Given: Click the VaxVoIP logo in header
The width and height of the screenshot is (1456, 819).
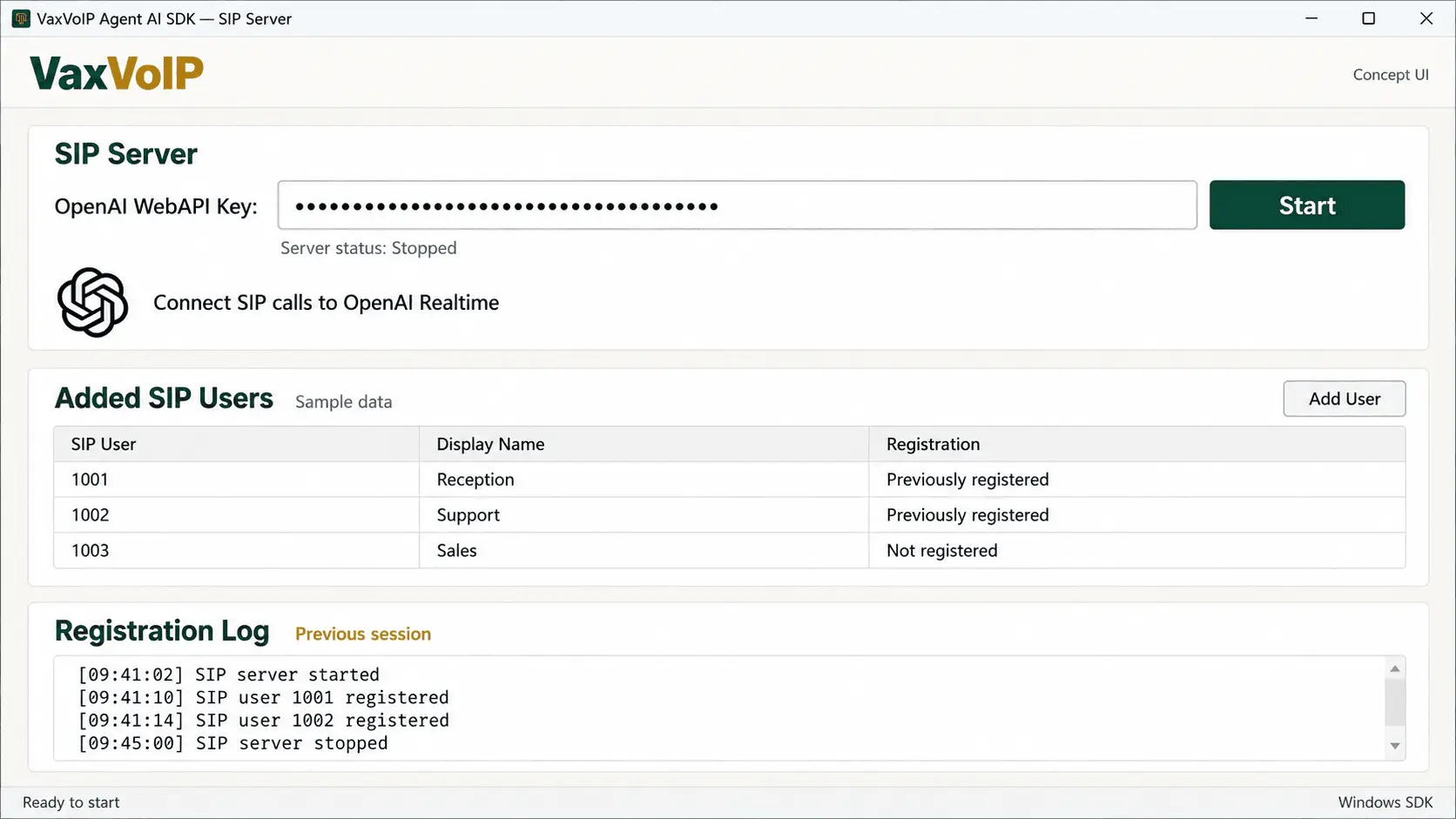Looking at the screenshot, I should (x=117, y=73).
